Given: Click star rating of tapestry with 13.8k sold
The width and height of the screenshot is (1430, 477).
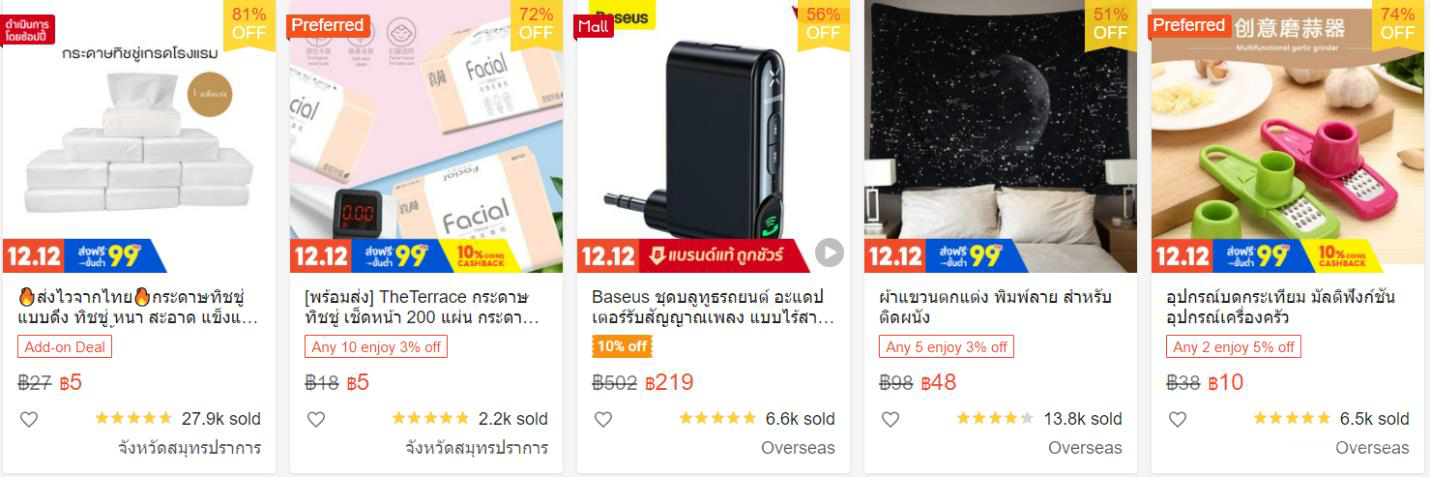Looking at the screenshot, I should tap(995, 419).
